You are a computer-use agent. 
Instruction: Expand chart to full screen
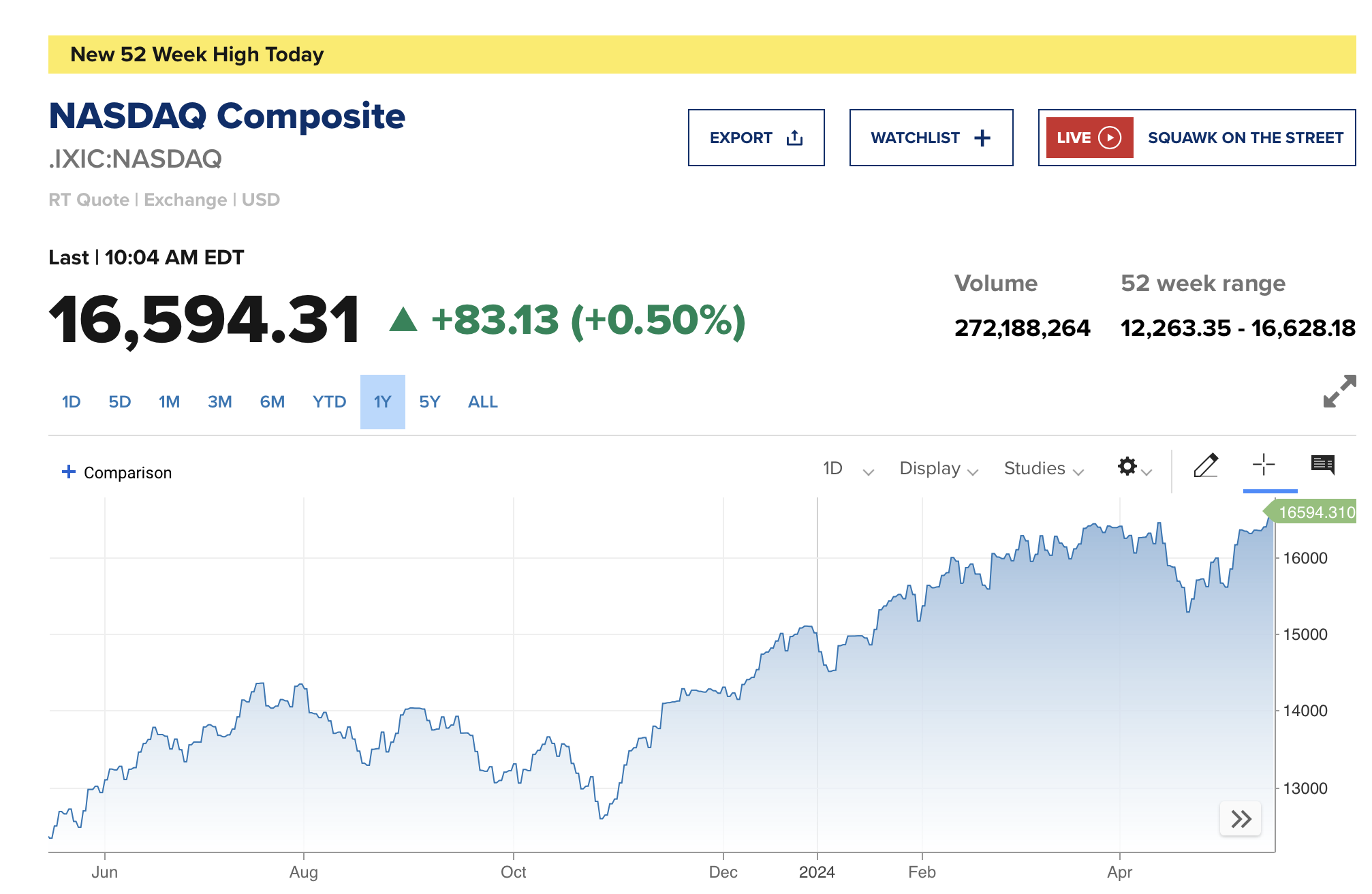tap(1339, 392)
